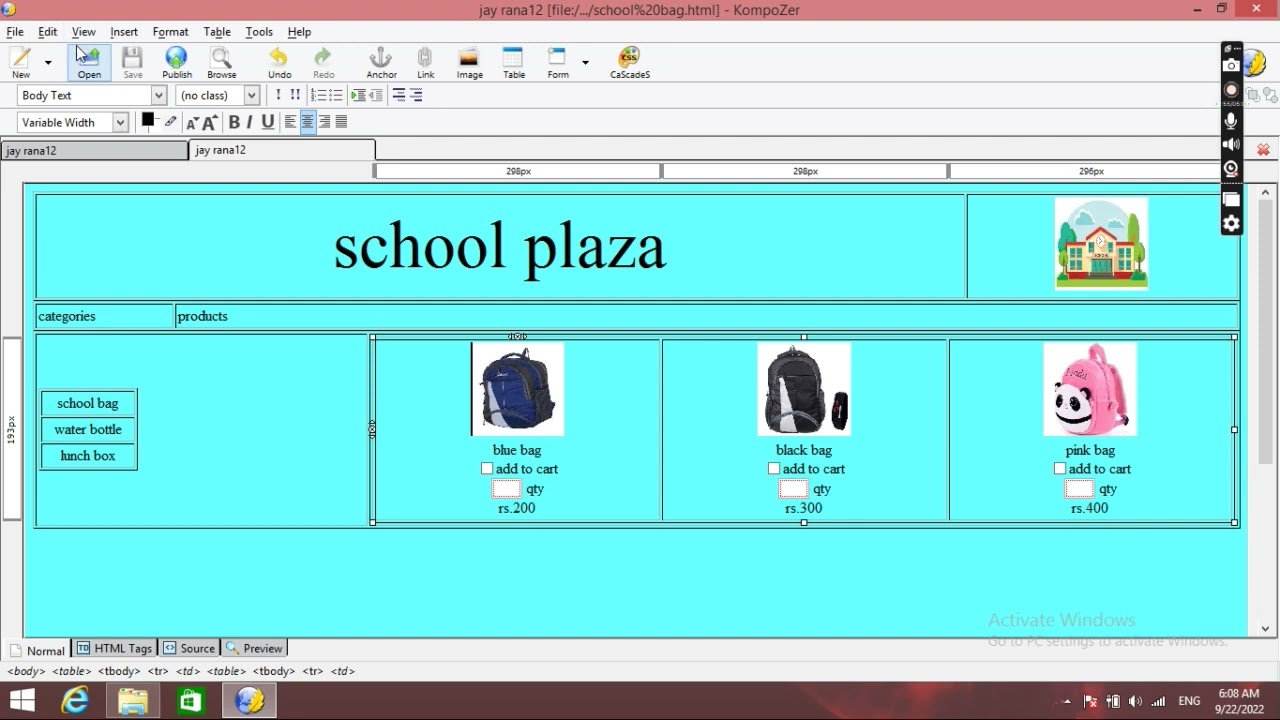1280x720 pixels.
Task: Toggle align right
Action: point(324,122)
